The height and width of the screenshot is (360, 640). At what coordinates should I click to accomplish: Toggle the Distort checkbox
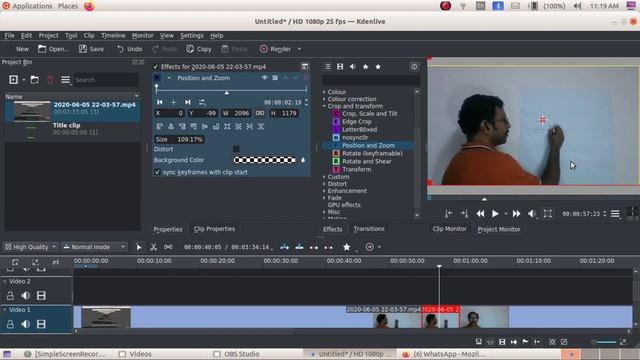[236, 149]
